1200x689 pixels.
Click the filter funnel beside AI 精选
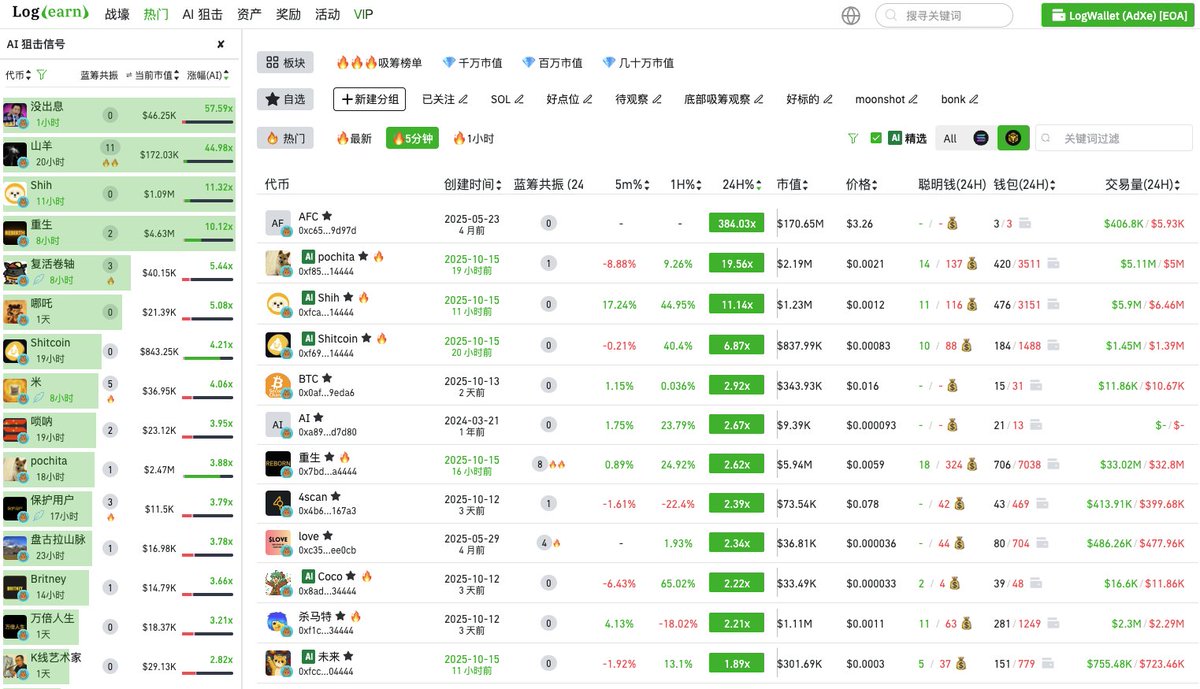tap(853, 138)
